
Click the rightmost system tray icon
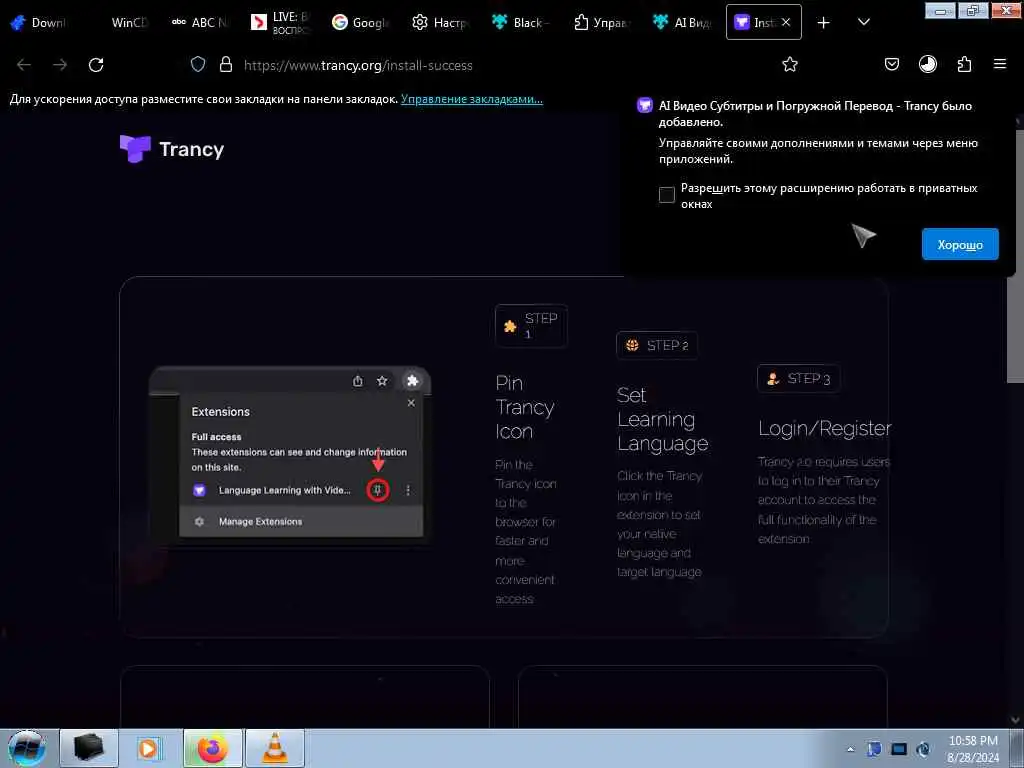[x=923, y=749]
